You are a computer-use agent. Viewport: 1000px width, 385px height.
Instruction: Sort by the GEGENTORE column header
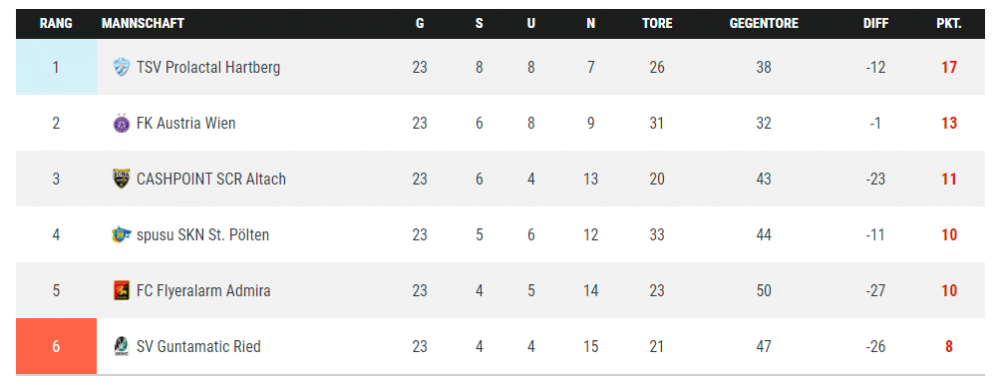coord(764,24)
